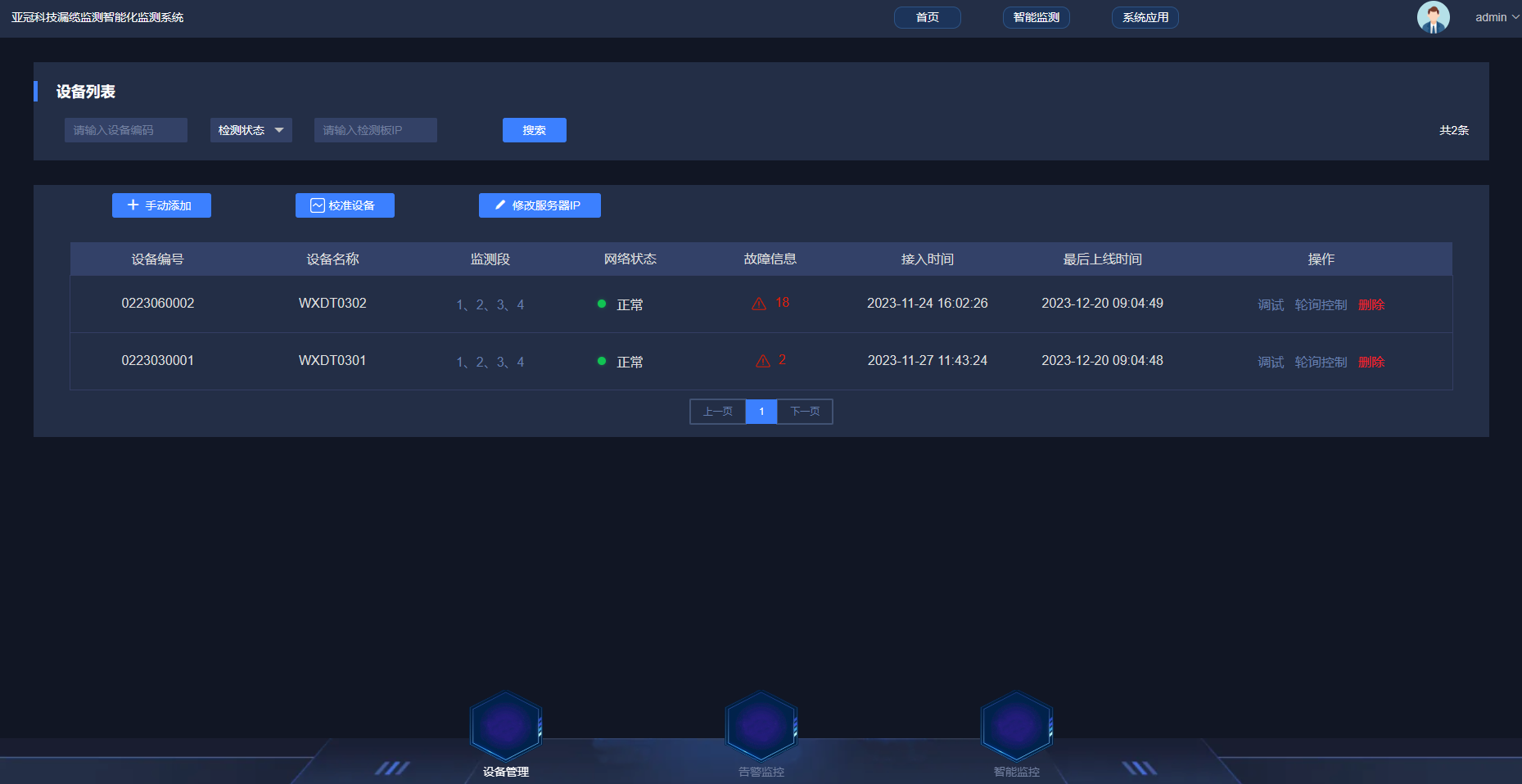Click 调试 link for device WXDT0302
Screen dimensions: 1522x784
pos(1271,304)
